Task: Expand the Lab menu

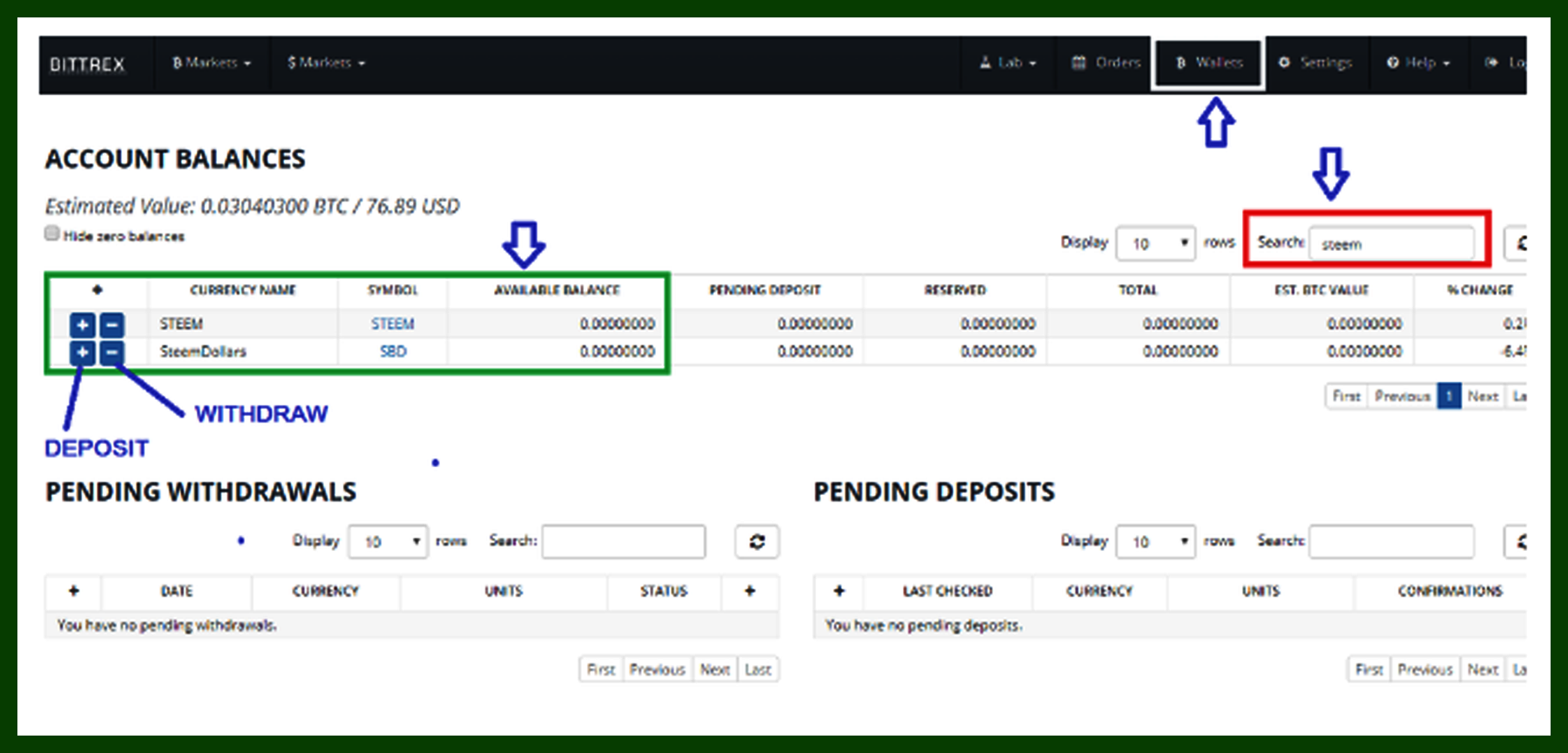Action: click(1008, 63)
